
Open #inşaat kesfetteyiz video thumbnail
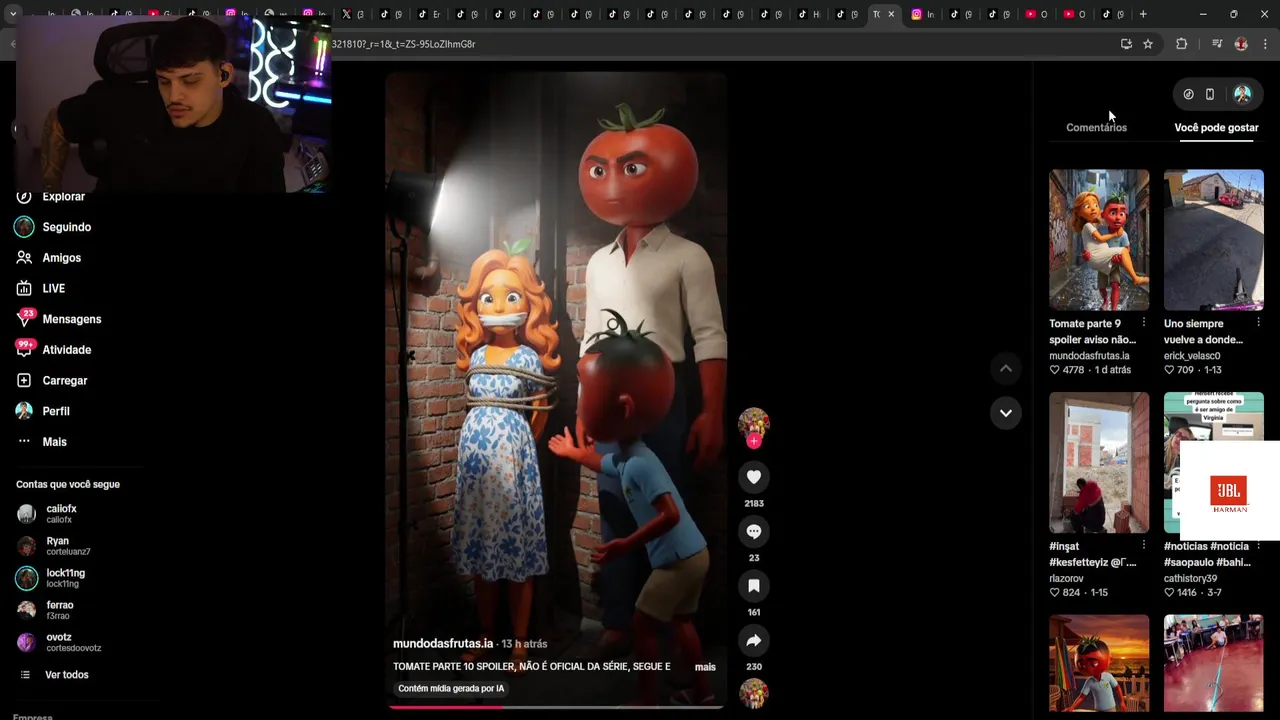click(x=1099, y=463)
